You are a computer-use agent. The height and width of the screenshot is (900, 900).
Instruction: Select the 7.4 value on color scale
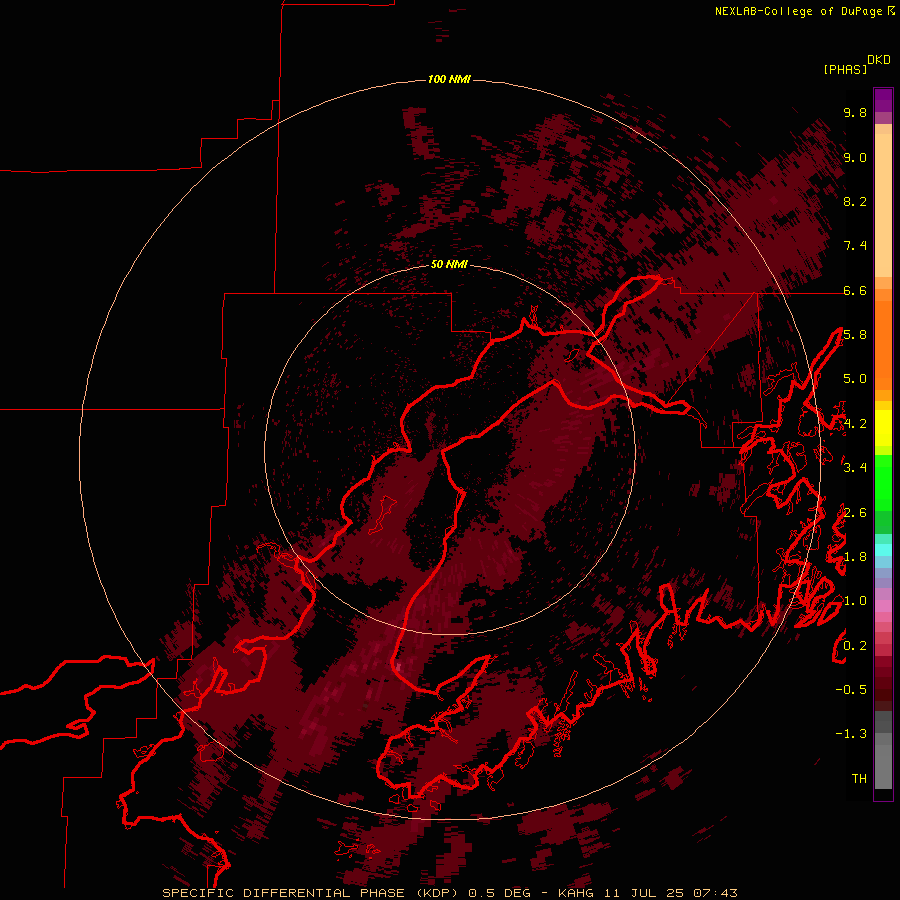click(x=855, y=246)
